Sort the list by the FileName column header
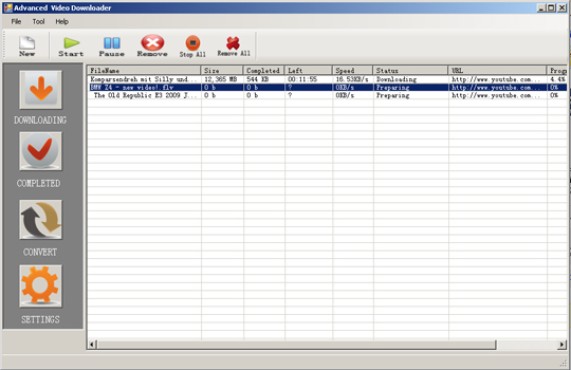Viewport: 571px width, 370px height. pyautogui.click(x=144, y=70)
